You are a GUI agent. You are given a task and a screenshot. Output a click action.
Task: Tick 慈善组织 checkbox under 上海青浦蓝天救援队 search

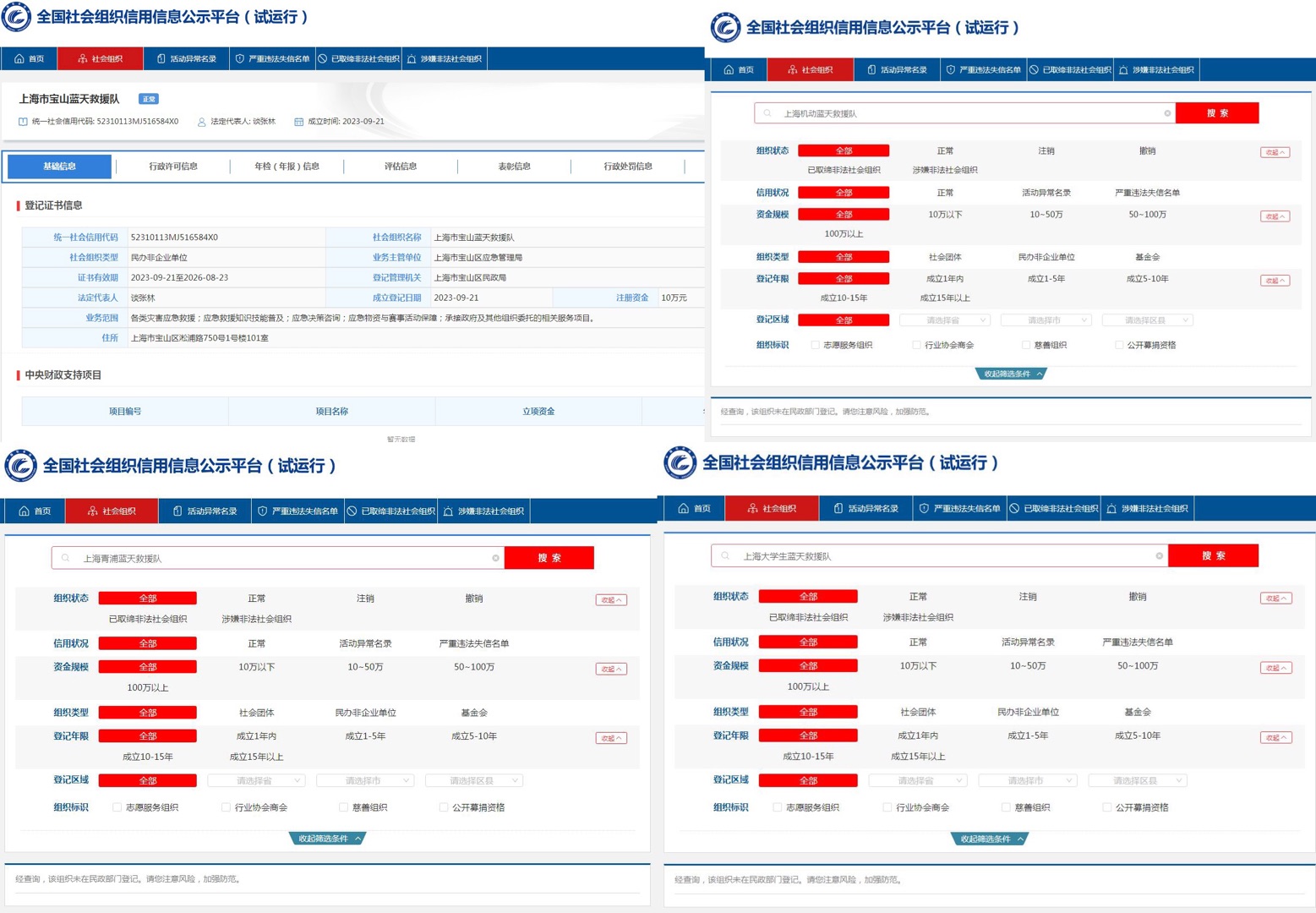343,807
